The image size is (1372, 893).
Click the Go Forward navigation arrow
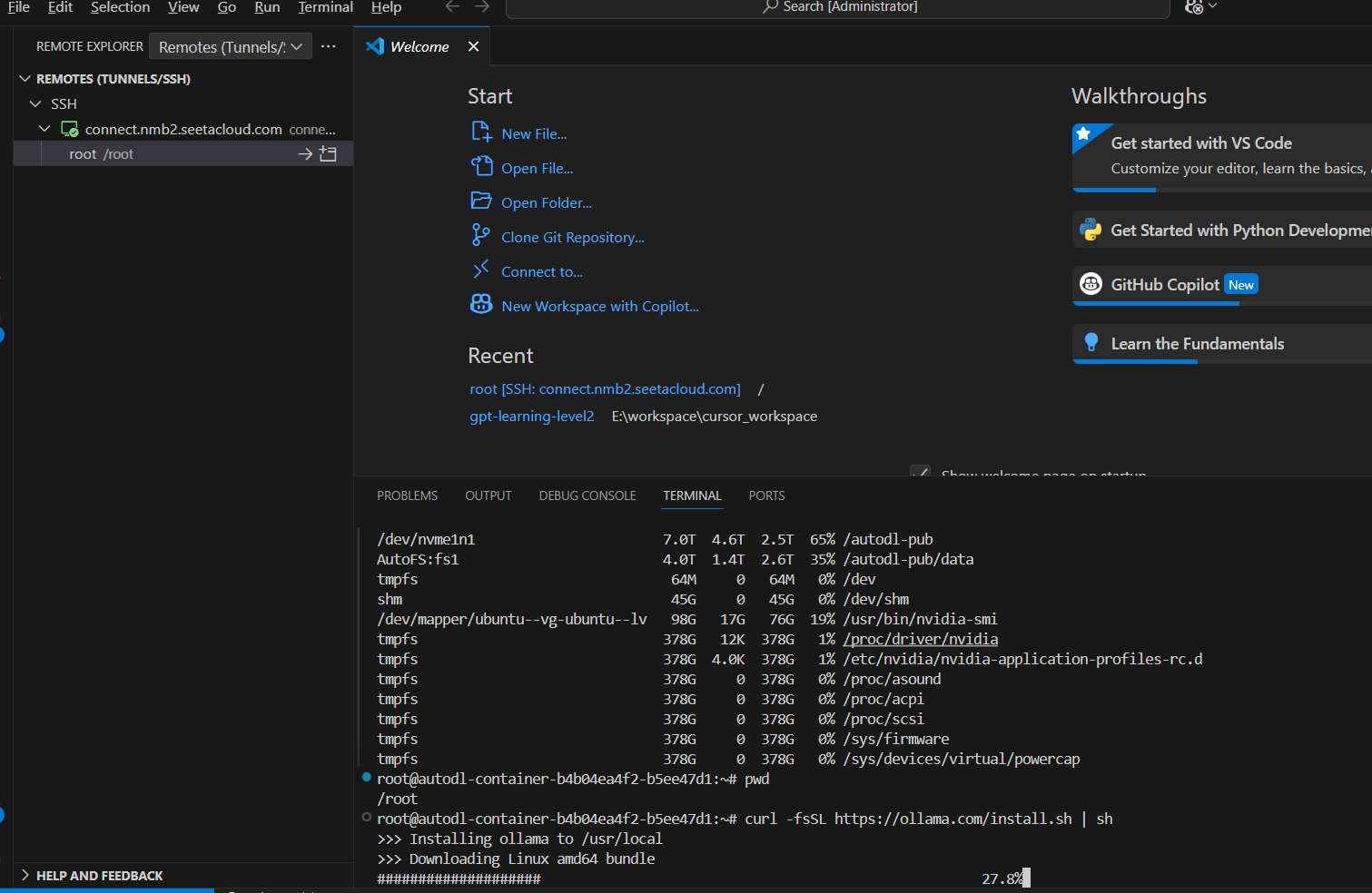(x=482, y=7)
